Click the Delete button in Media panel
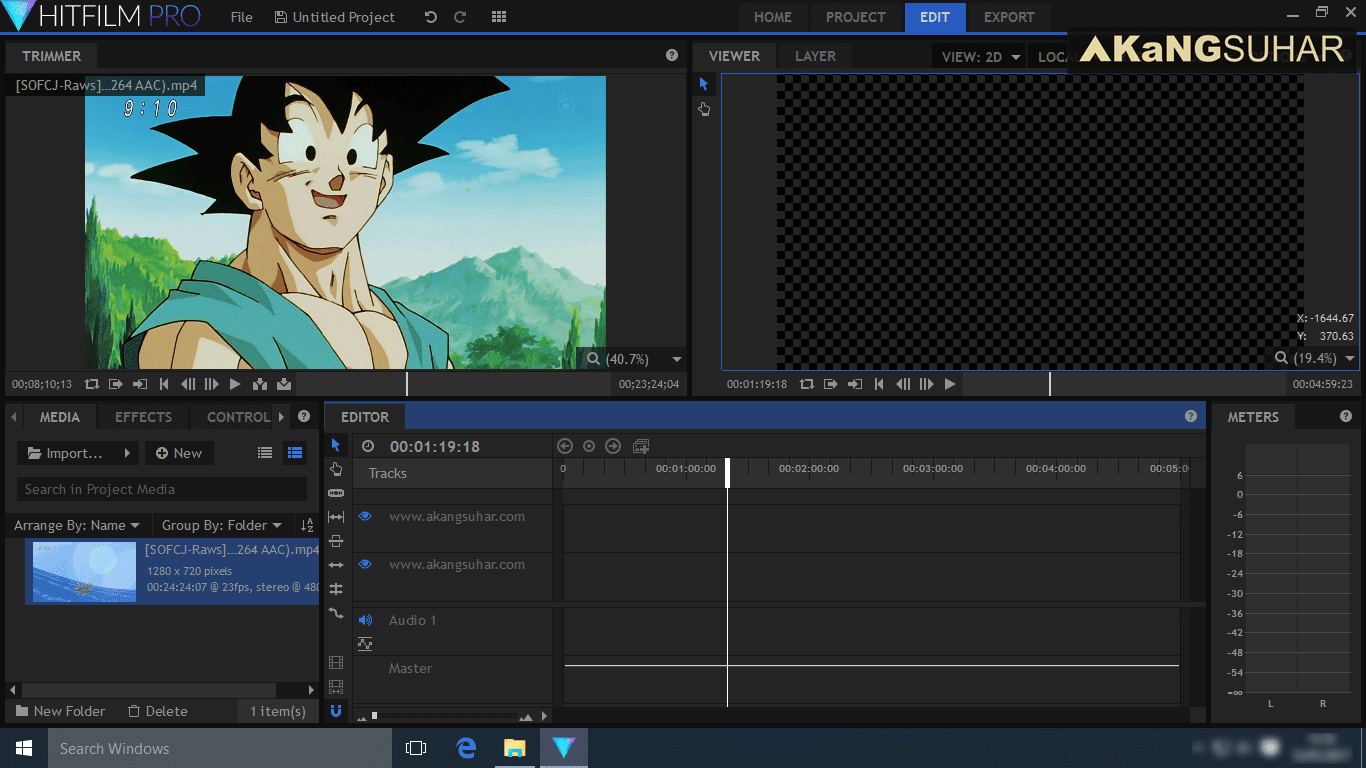This screenshot has height=768, width=1366. coord(157,711)
